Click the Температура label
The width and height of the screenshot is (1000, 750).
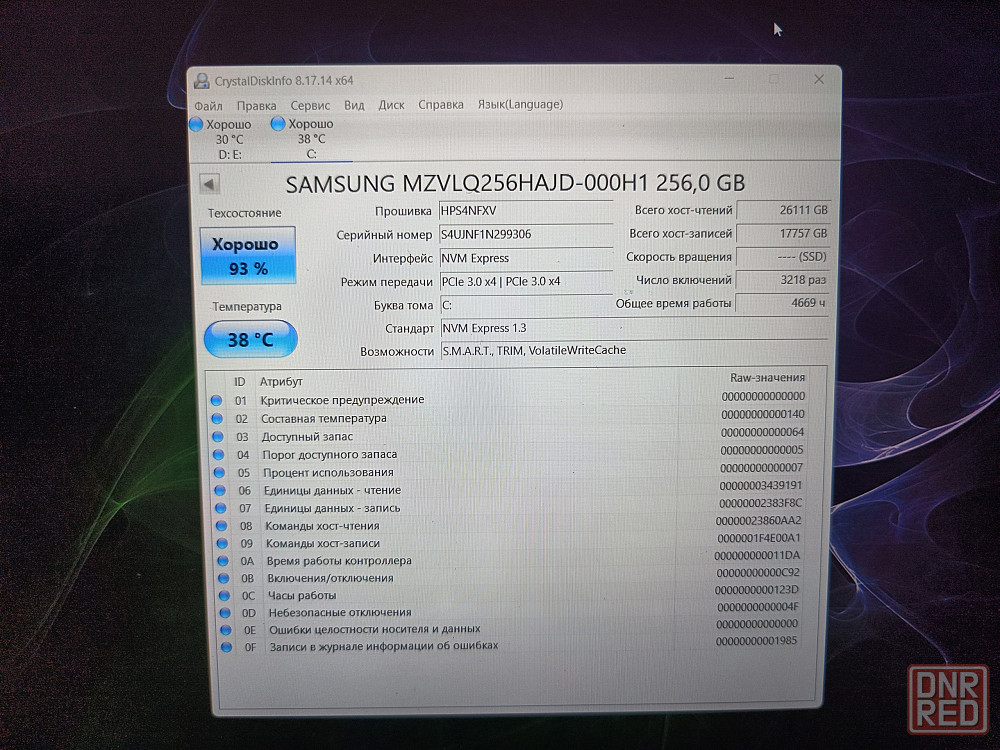click(247, 307)
